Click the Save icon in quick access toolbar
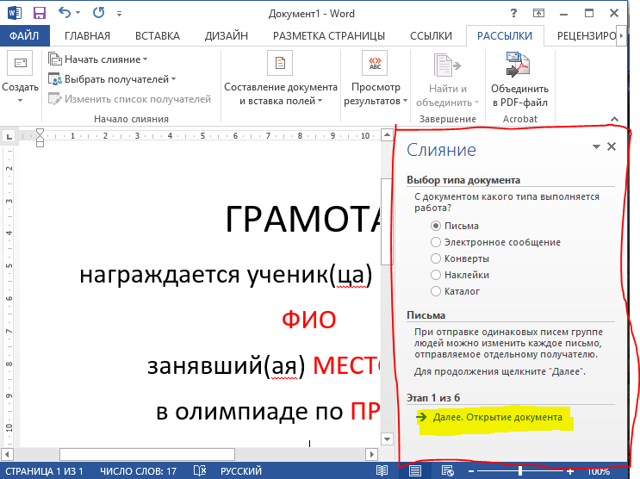The image size is (640, 479). 39,14
